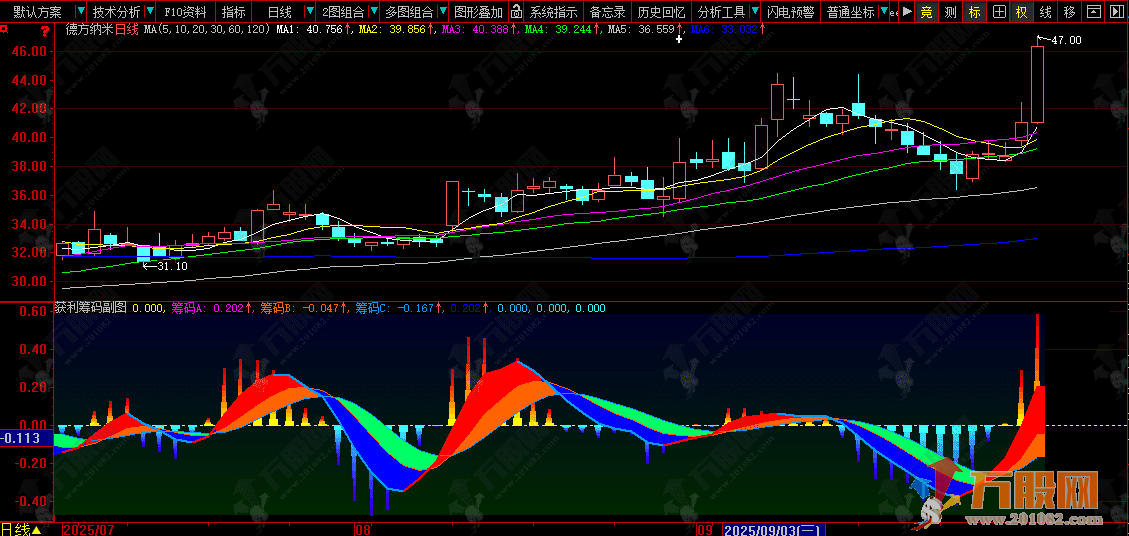Click the play arrow icon in toolbar
1129x536 pixels.
click(907, 12)
